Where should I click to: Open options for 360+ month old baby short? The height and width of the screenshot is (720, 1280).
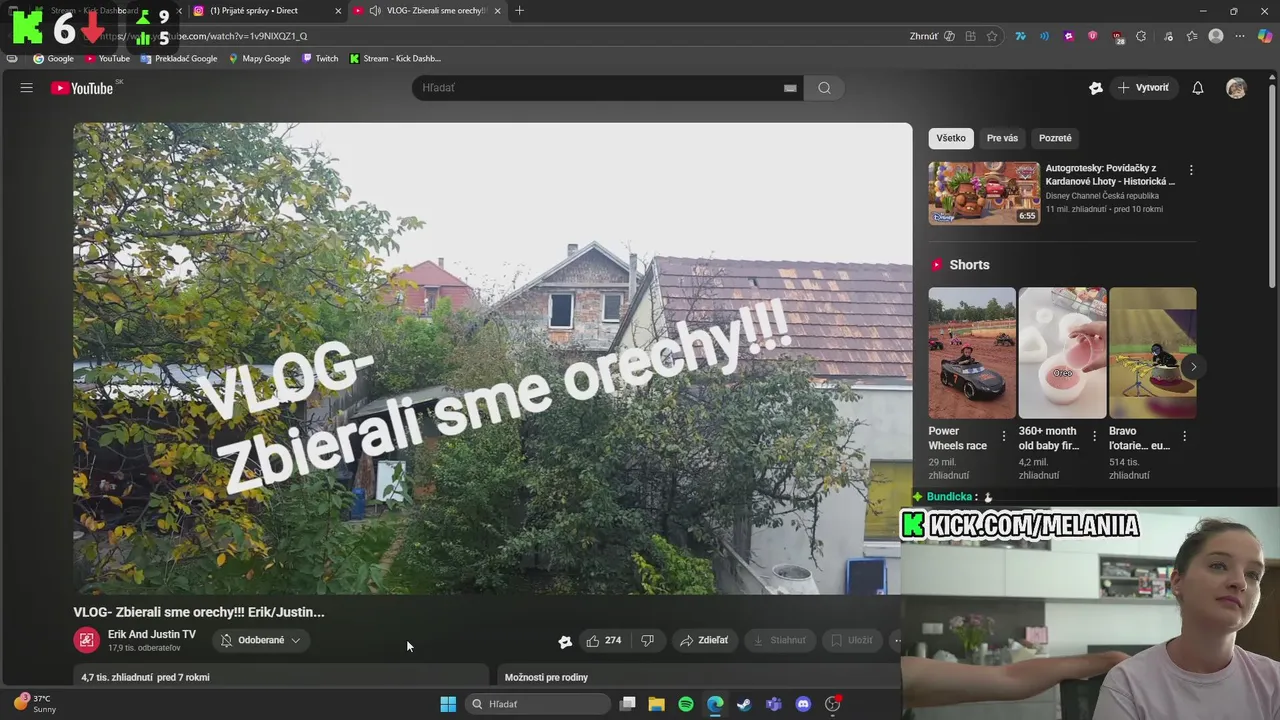[x=1094, y=436]
